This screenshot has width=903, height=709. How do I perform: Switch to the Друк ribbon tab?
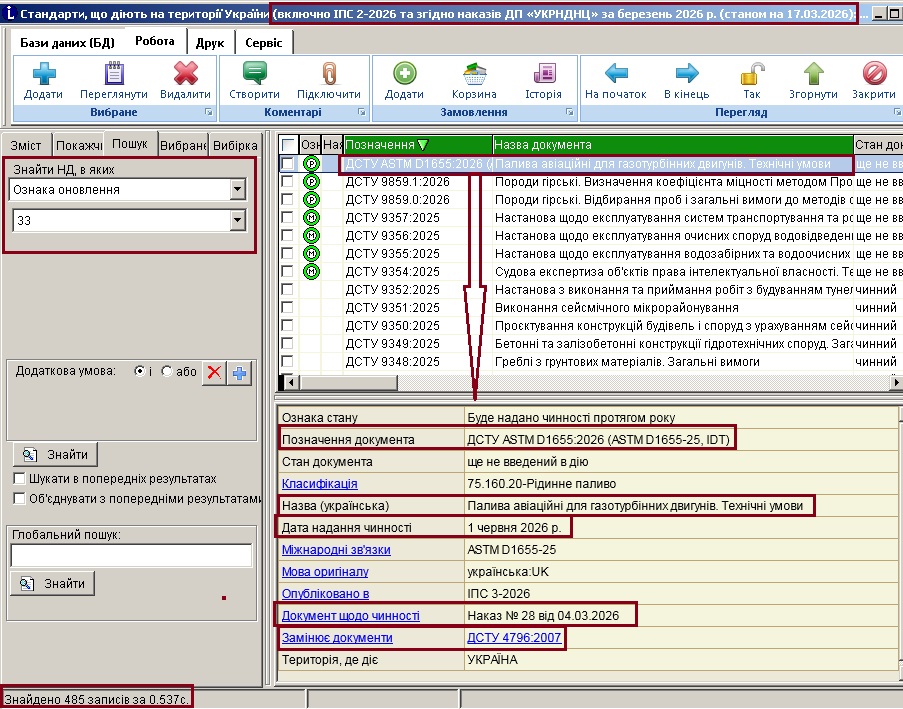[209, 42]
